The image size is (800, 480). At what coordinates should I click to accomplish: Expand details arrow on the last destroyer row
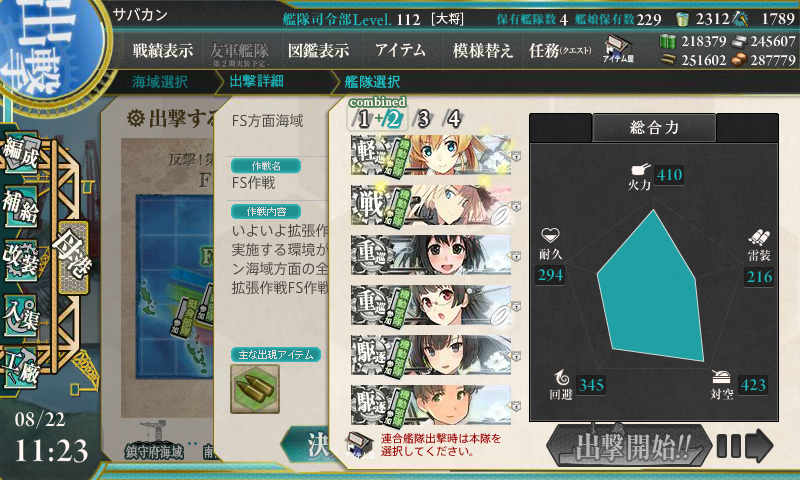pyautogui.click(x=516, y=406)
